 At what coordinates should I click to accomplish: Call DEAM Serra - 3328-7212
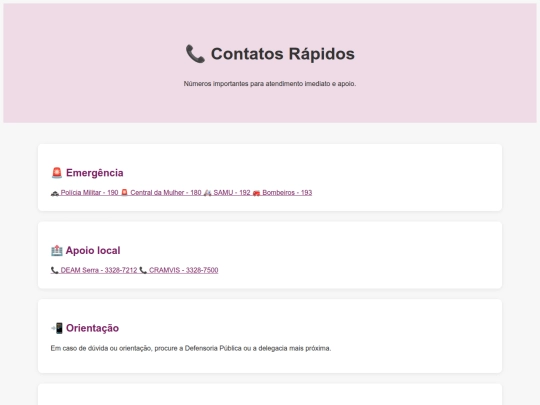(x=94, y=270)
